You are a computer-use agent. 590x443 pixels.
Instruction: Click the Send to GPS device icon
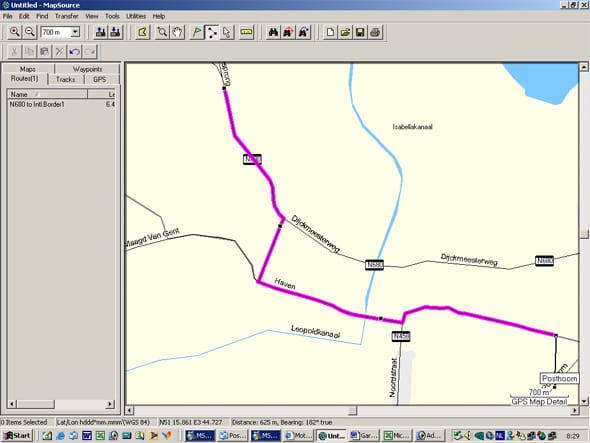pyautogui.click(x=100, y=32)
